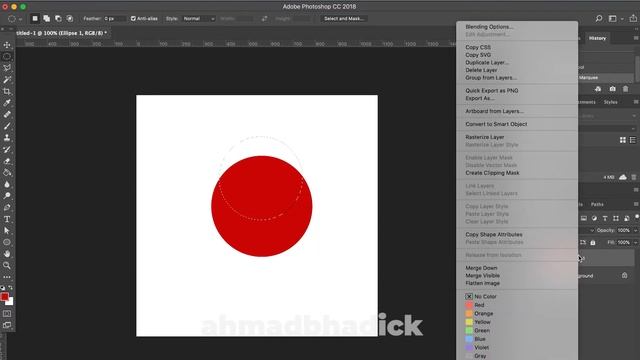Toggle the lock all icon in Layers panel

click(593, 242)
